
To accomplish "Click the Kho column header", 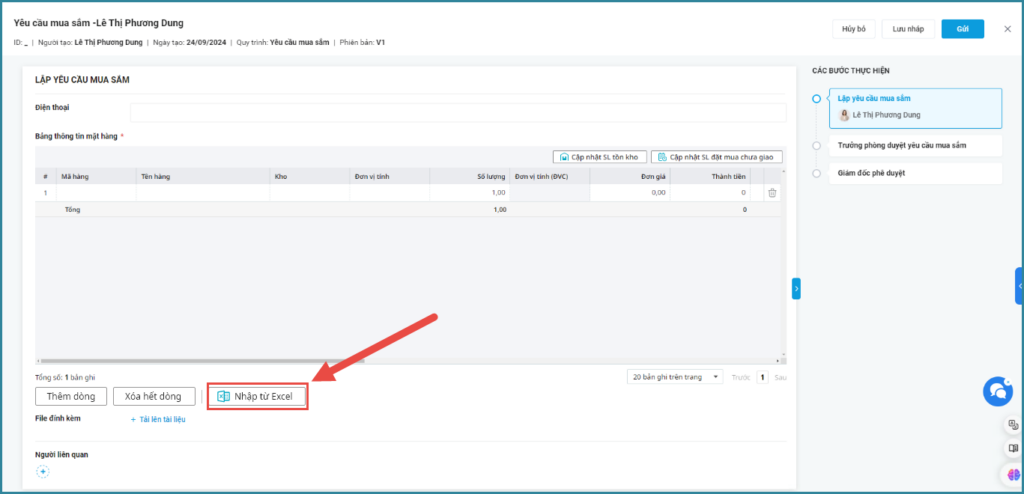I will pyautogui.click(x=310, y=176).
